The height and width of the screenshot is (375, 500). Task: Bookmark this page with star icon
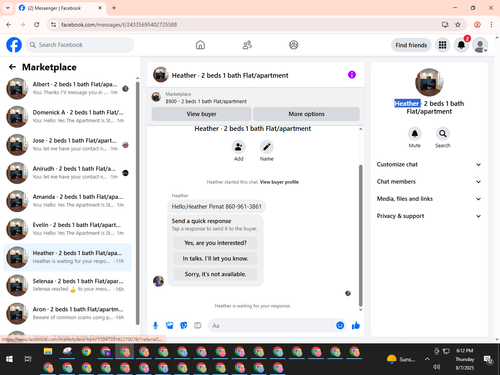click(x=458, y=25)
